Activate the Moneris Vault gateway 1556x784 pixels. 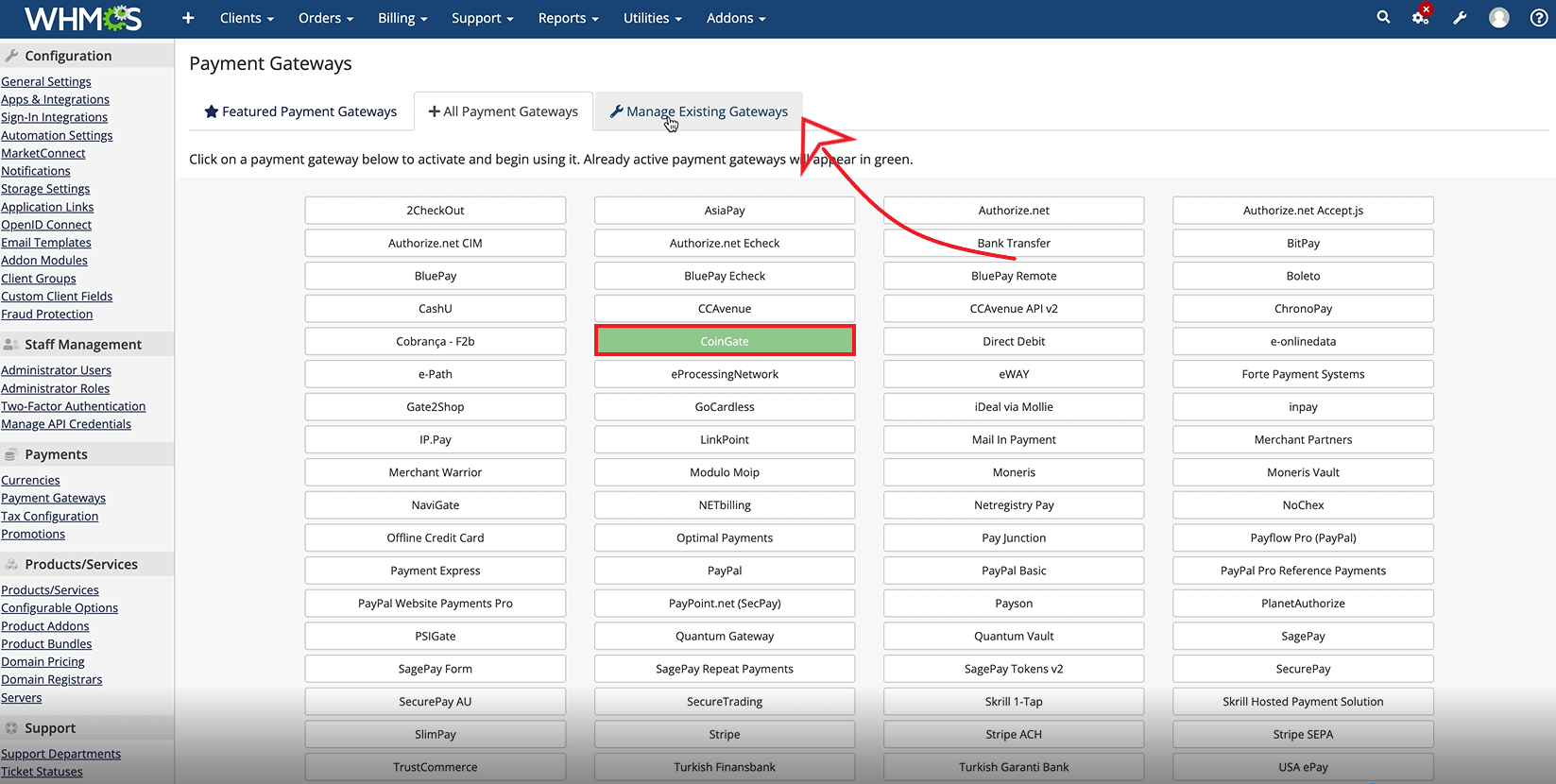[x=1303, y=472]
